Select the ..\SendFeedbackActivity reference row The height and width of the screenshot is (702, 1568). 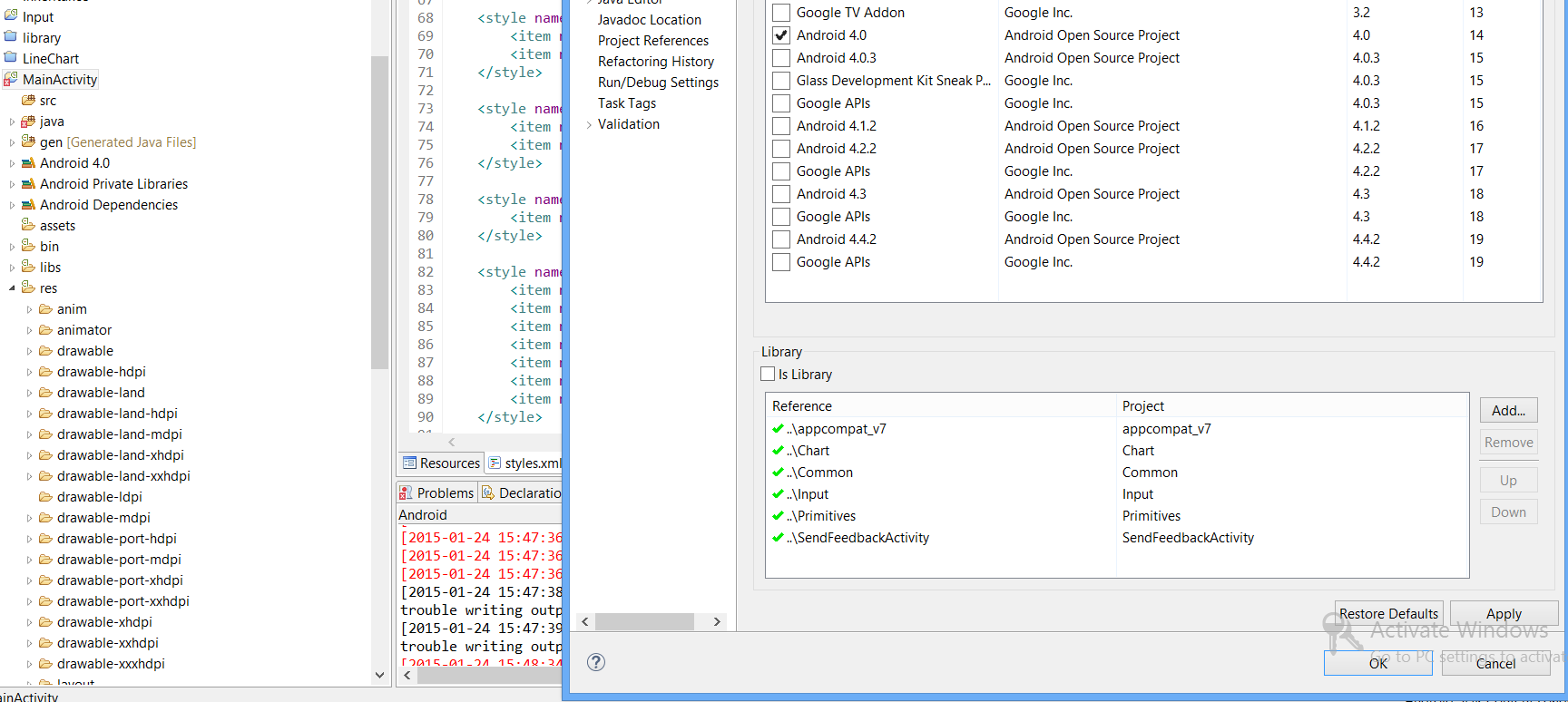coord(1117,538)
